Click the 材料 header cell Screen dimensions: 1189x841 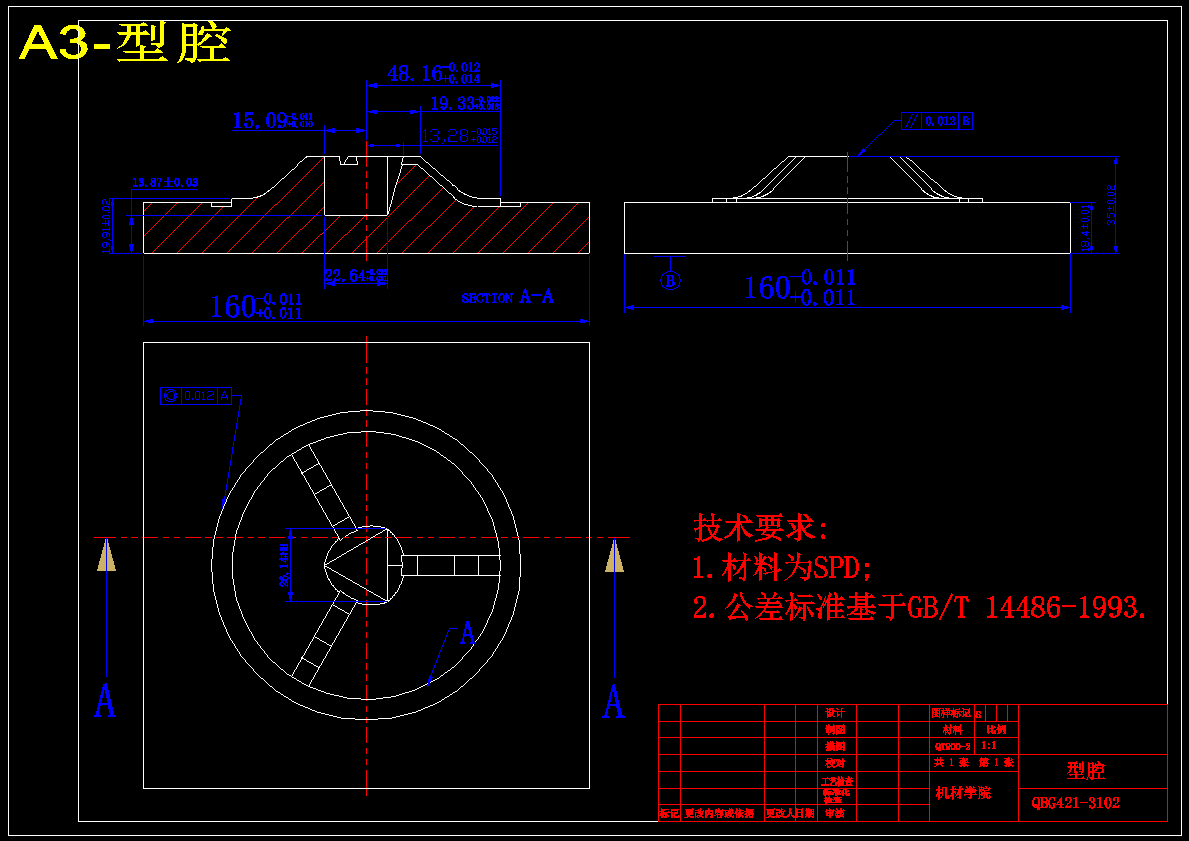point(952,730)
